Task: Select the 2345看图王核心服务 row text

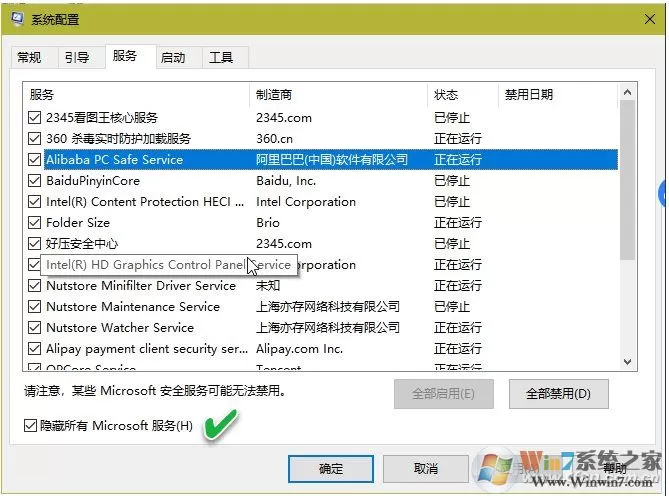Action: [x=102, y=117]
